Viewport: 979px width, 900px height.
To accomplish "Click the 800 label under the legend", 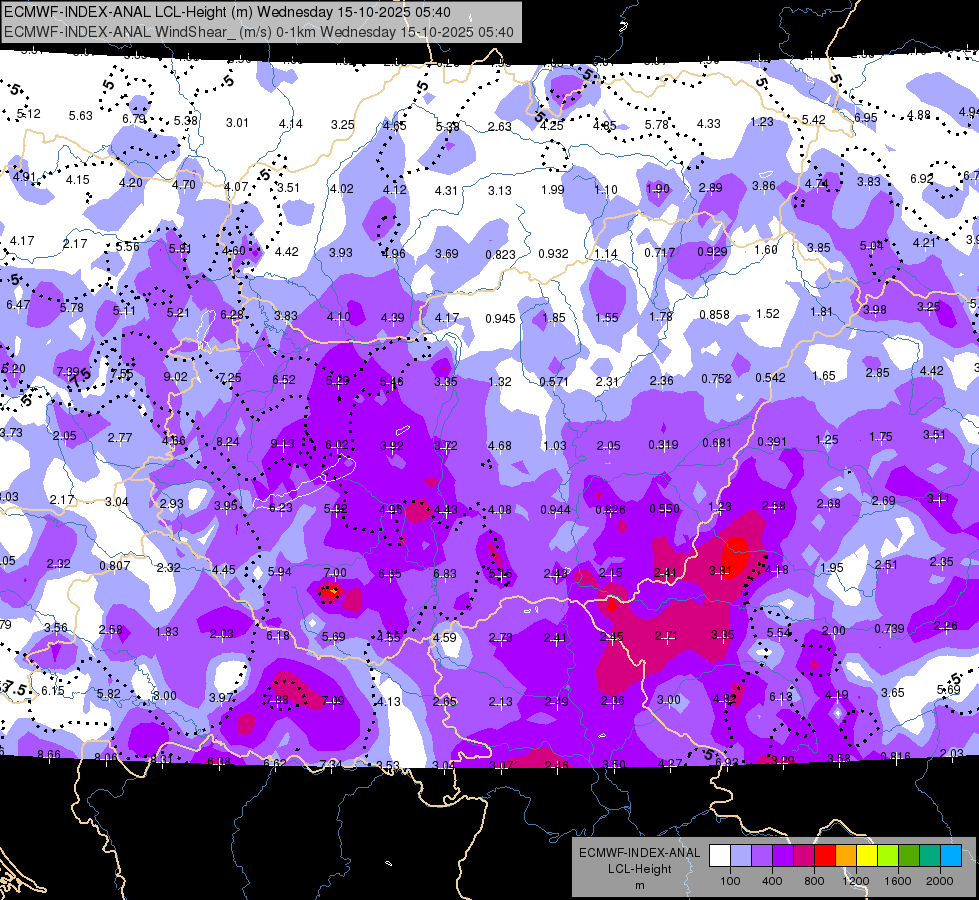I will 814,881.
